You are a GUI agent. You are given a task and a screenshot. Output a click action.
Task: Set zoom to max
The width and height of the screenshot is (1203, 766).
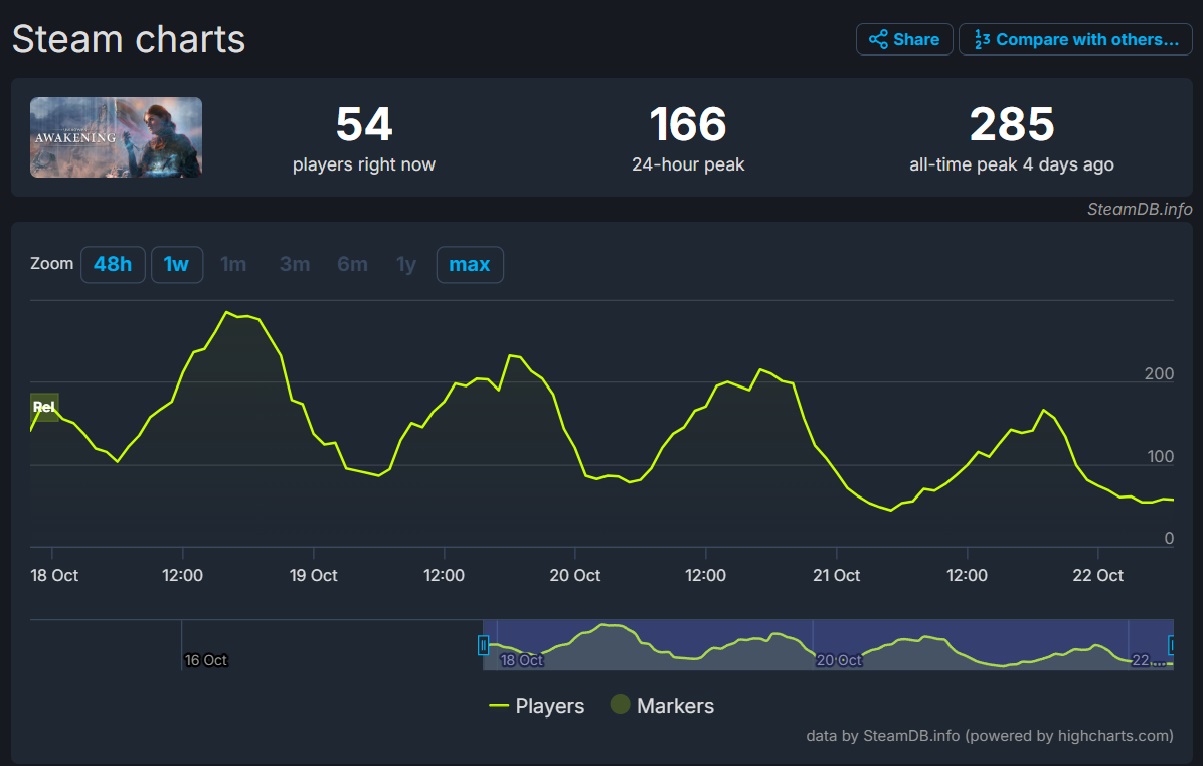pyautogui.click(x=470, y=265)
